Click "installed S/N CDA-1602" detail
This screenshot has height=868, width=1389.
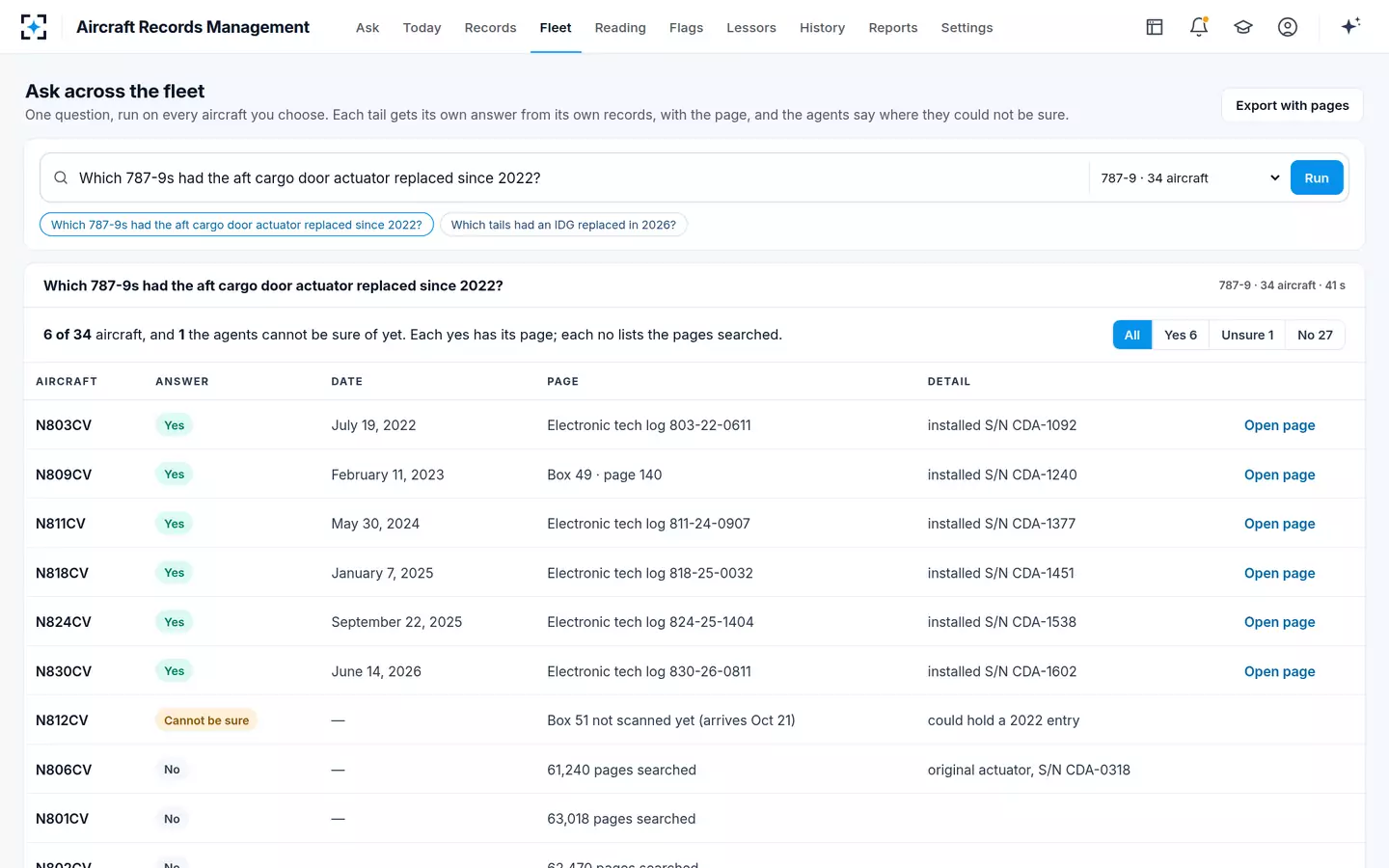[1002, 671]
